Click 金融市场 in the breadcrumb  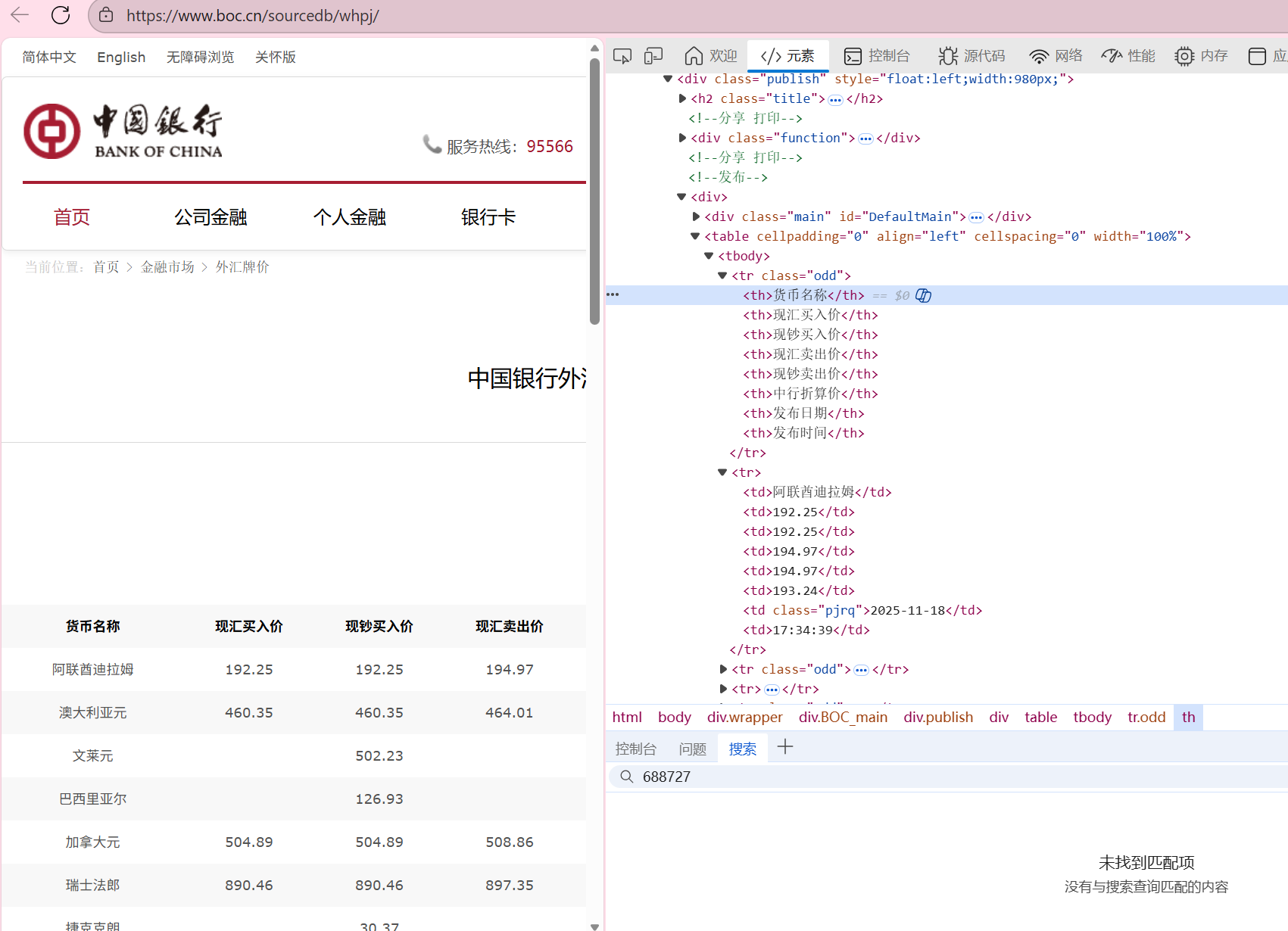[167, 267]
